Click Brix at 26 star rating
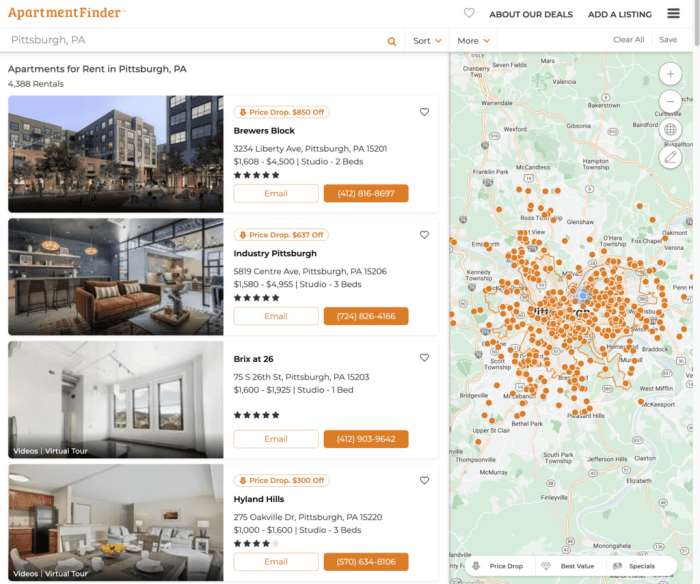 (257, 415)
